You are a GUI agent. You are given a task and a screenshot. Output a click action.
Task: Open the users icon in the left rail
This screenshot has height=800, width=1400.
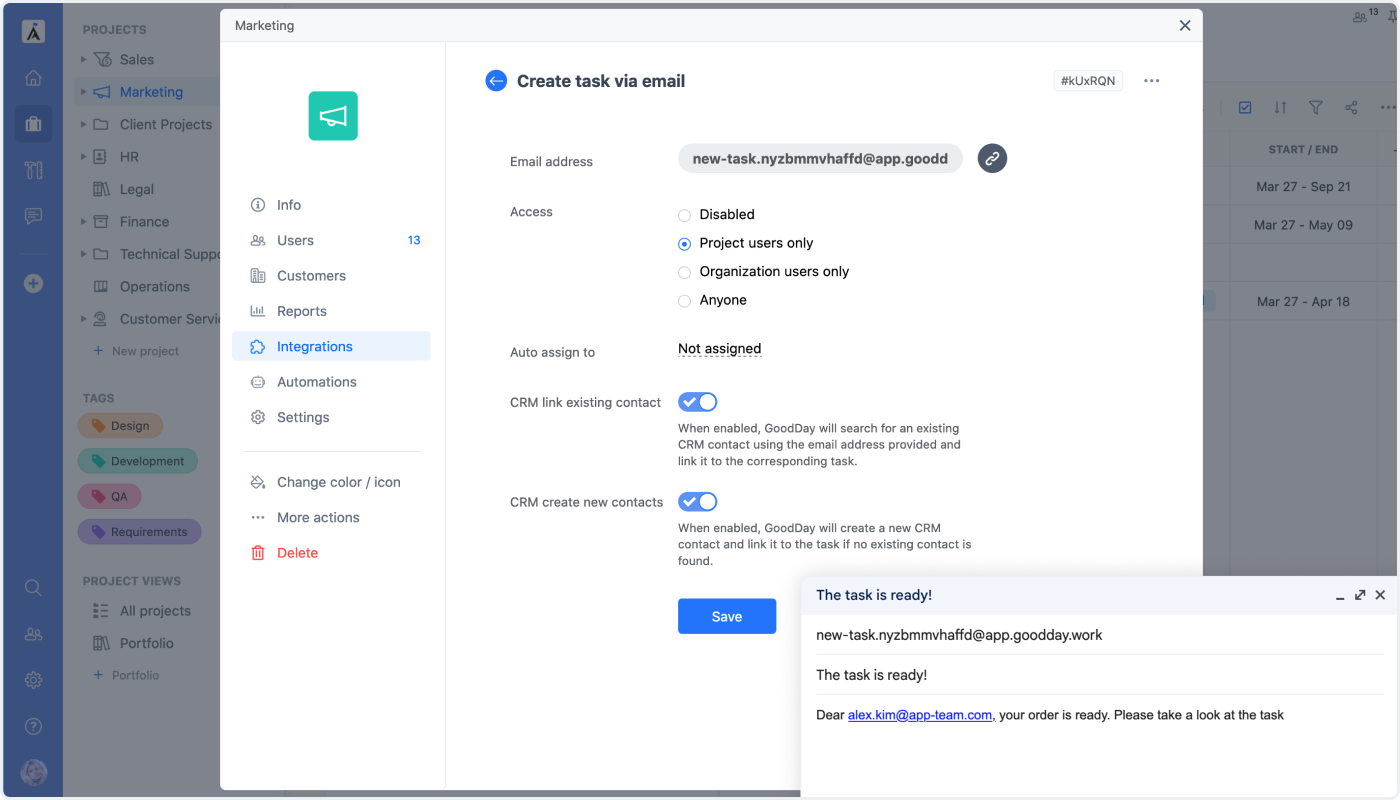pyautogui.click(x=33, y=634)
